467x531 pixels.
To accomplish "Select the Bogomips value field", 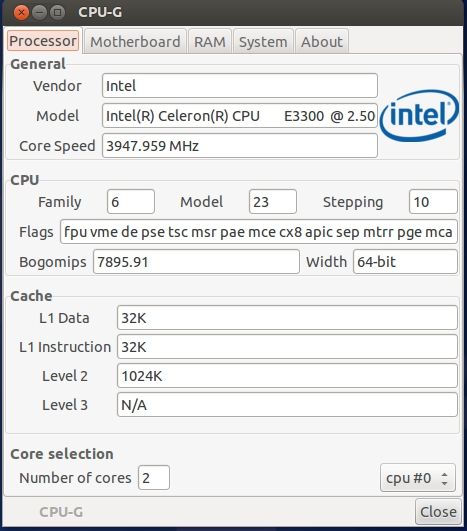I will point(196,262).
